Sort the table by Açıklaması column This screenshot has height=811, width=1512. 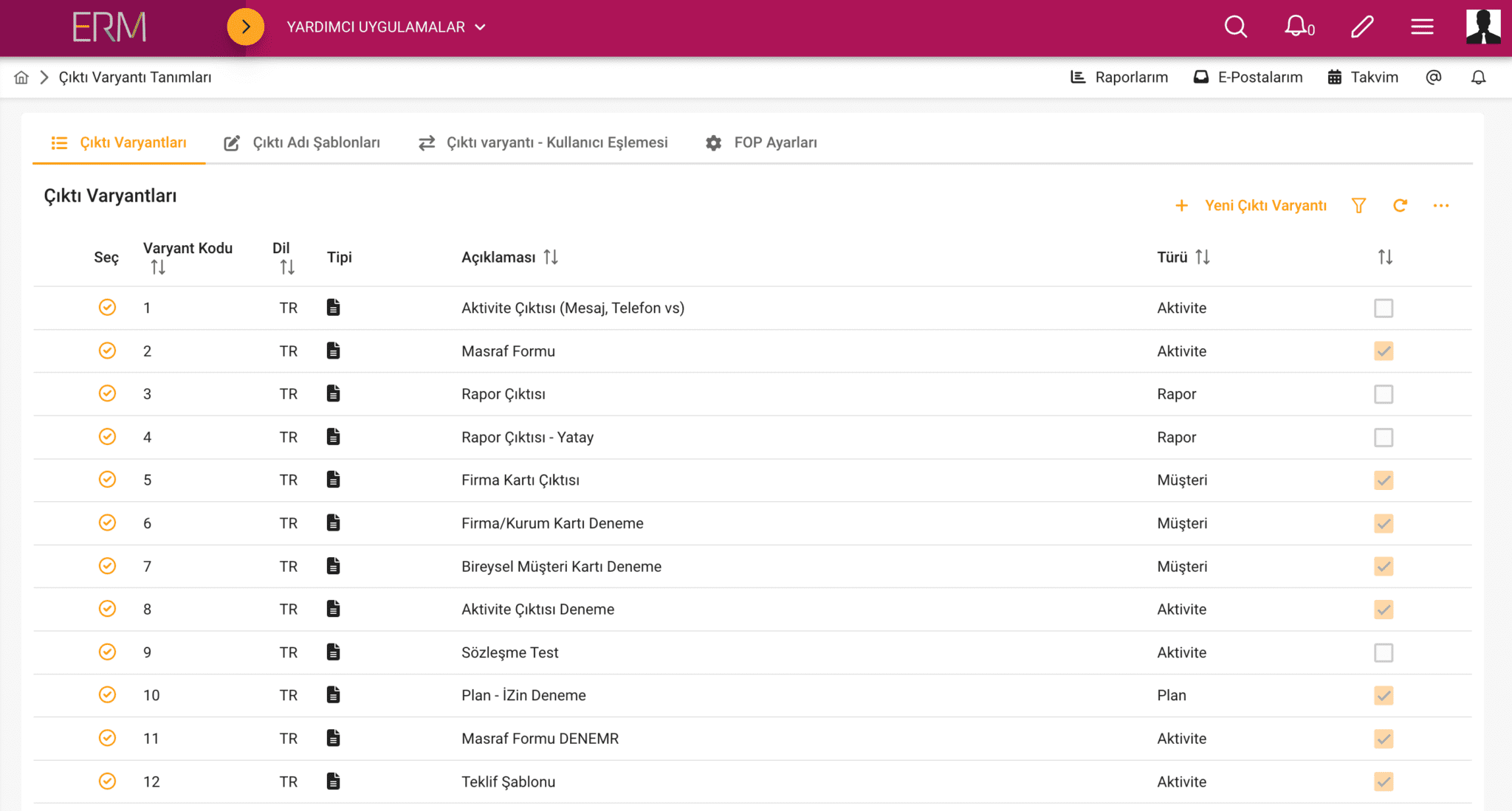pos(550,257)
